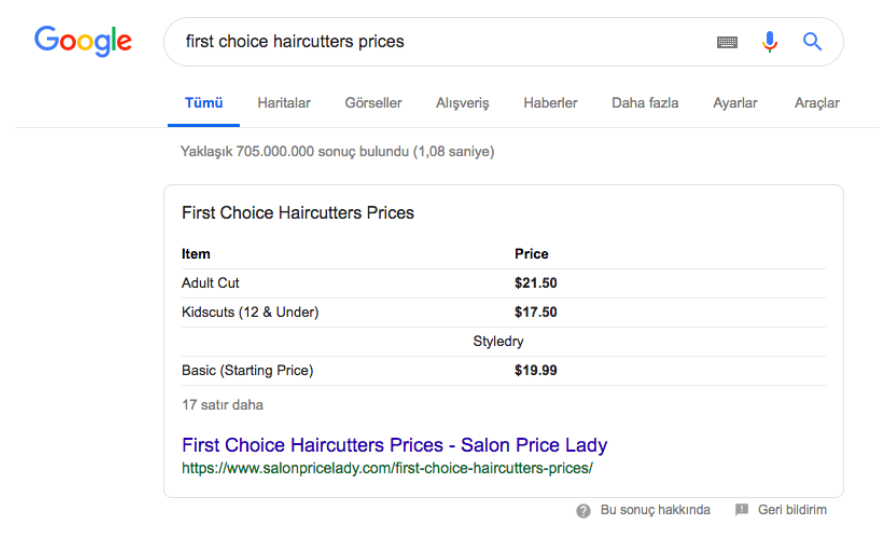
Task: Start voice search with microphone icon
Action: click(x=769, y=42)
